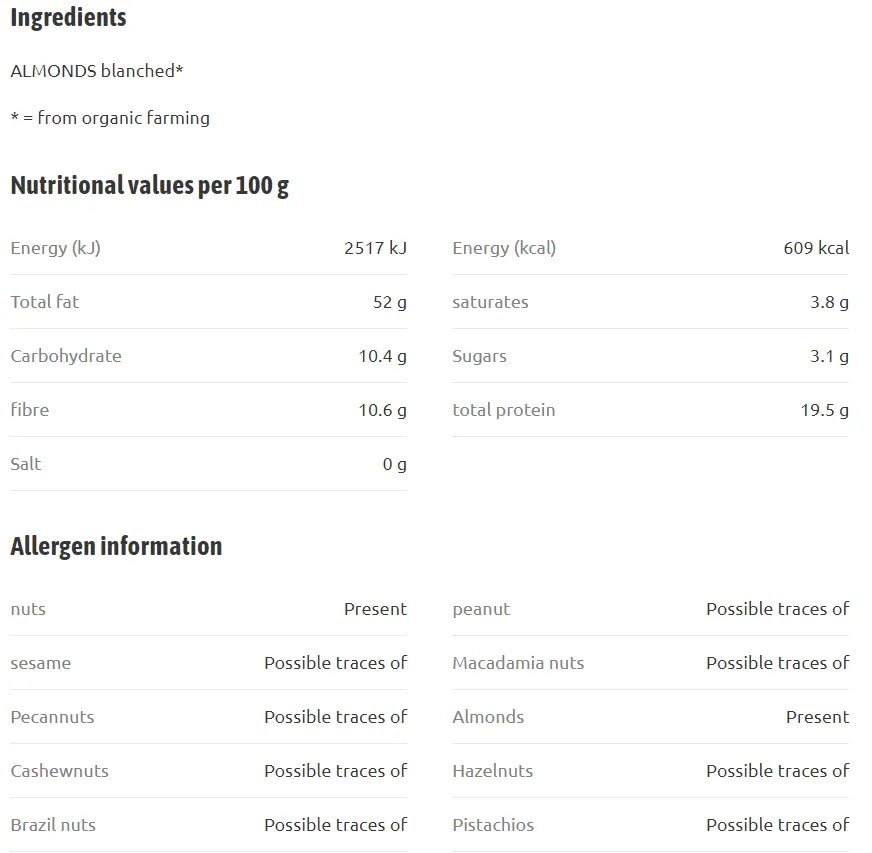Click the organic farming footnote text
This screenshot has height=853, width=872.
point(110,118)
